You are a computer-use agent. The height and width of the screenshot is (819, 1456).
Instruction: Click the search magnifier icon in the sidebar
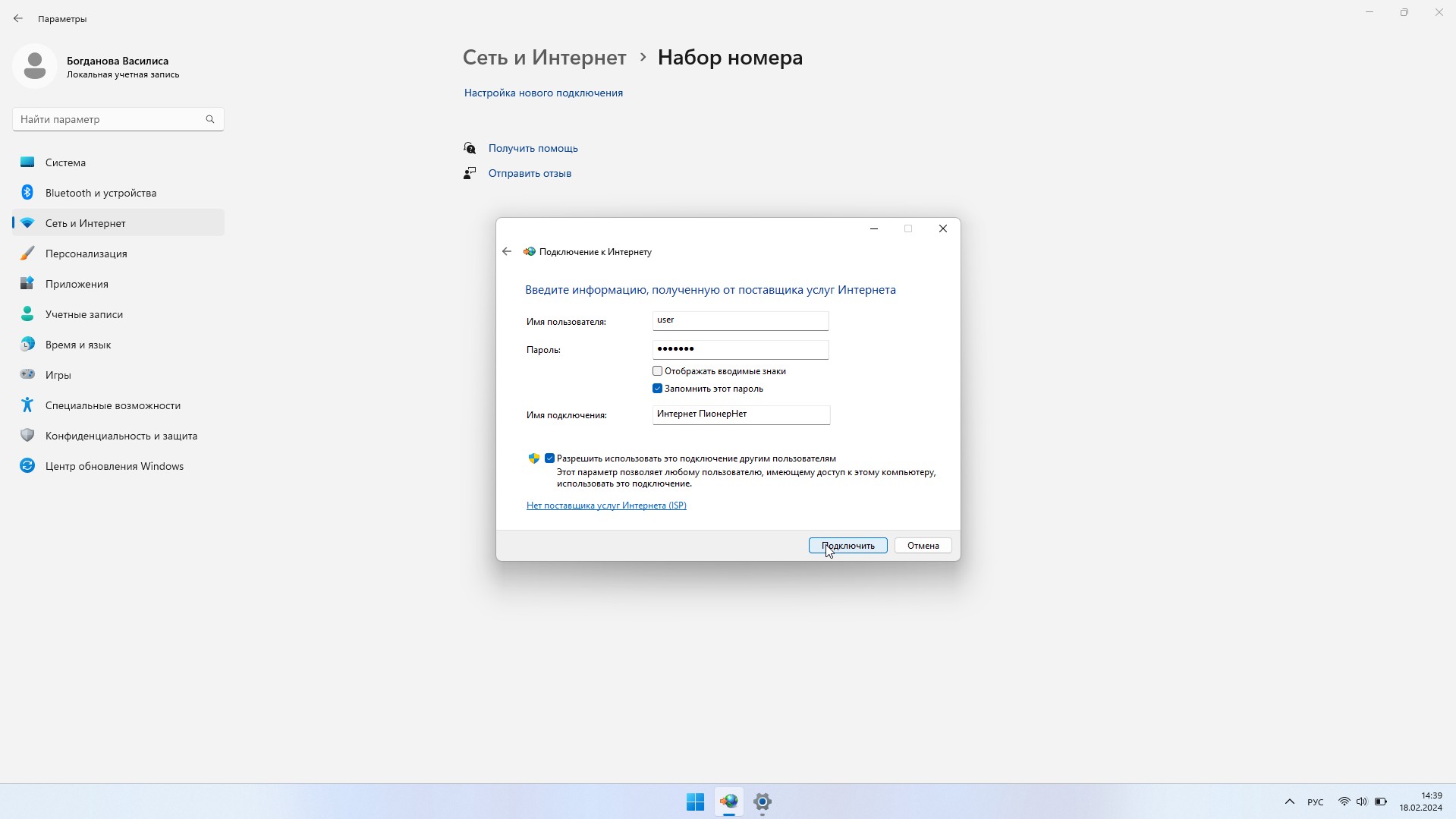coord(210,119)
